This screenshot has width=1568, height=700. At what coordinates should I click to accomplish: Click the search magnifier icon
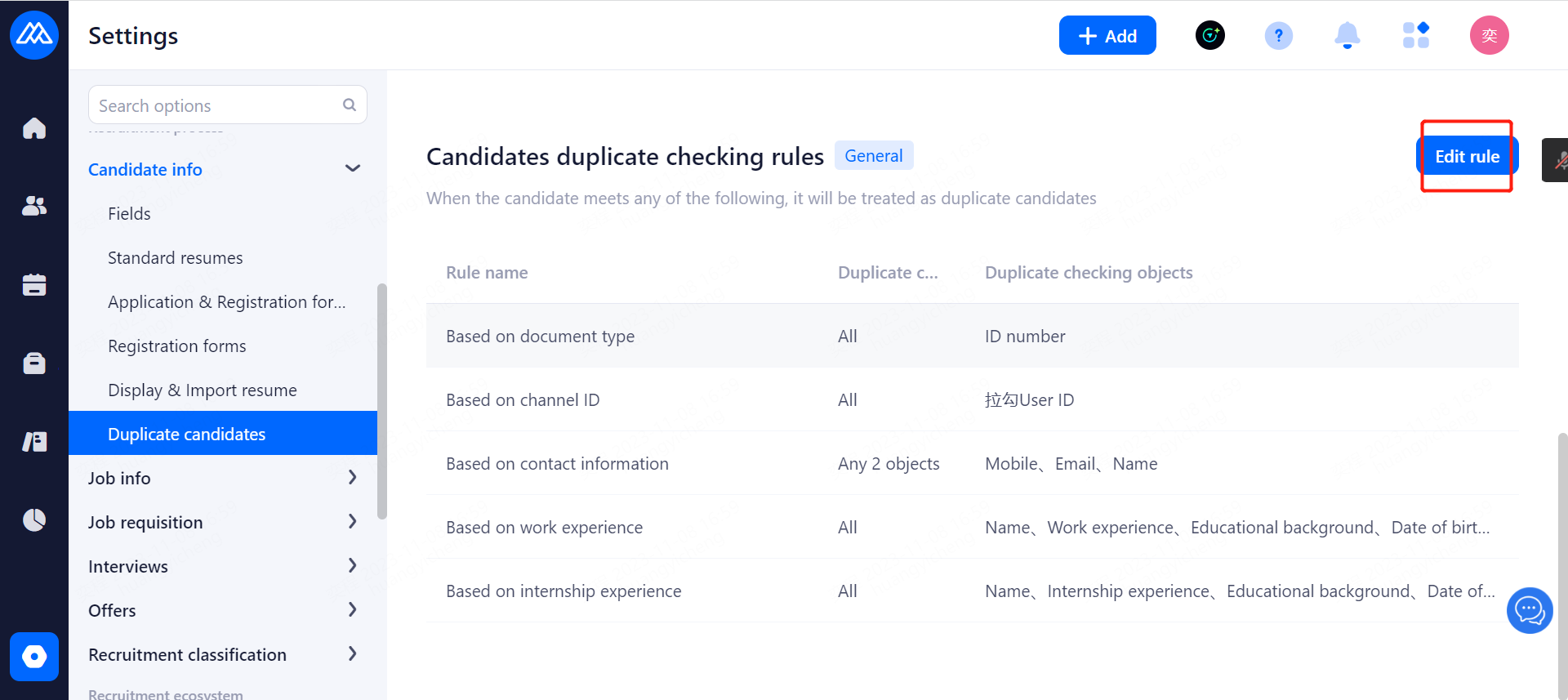point(350,105)
